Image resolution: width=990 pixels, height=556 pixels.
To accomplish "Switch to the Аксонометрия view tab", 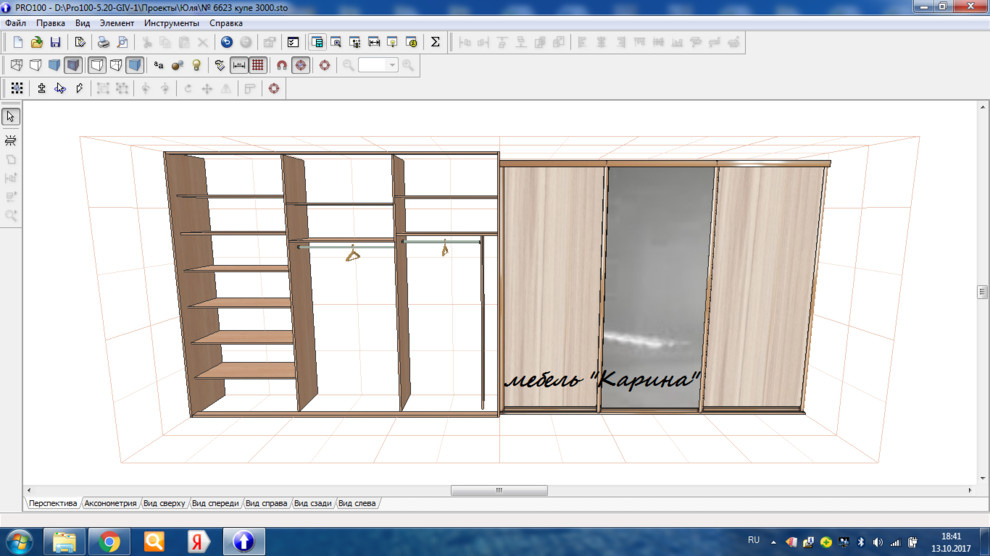I will [x=110, y=503].
